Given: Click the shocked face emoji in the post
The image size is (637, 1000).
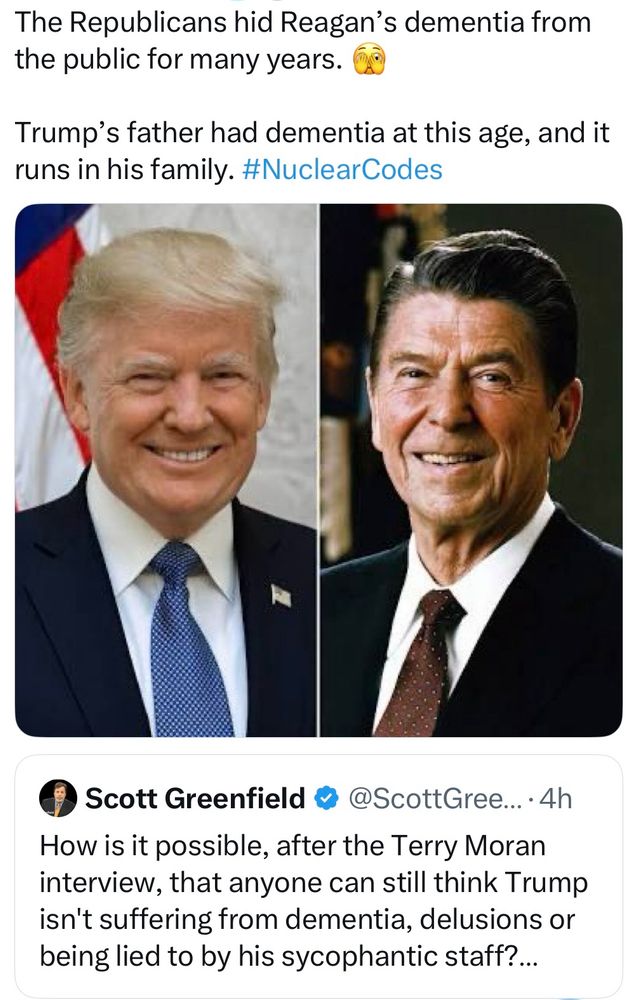Looking at the screenshot, I should 370,60.
